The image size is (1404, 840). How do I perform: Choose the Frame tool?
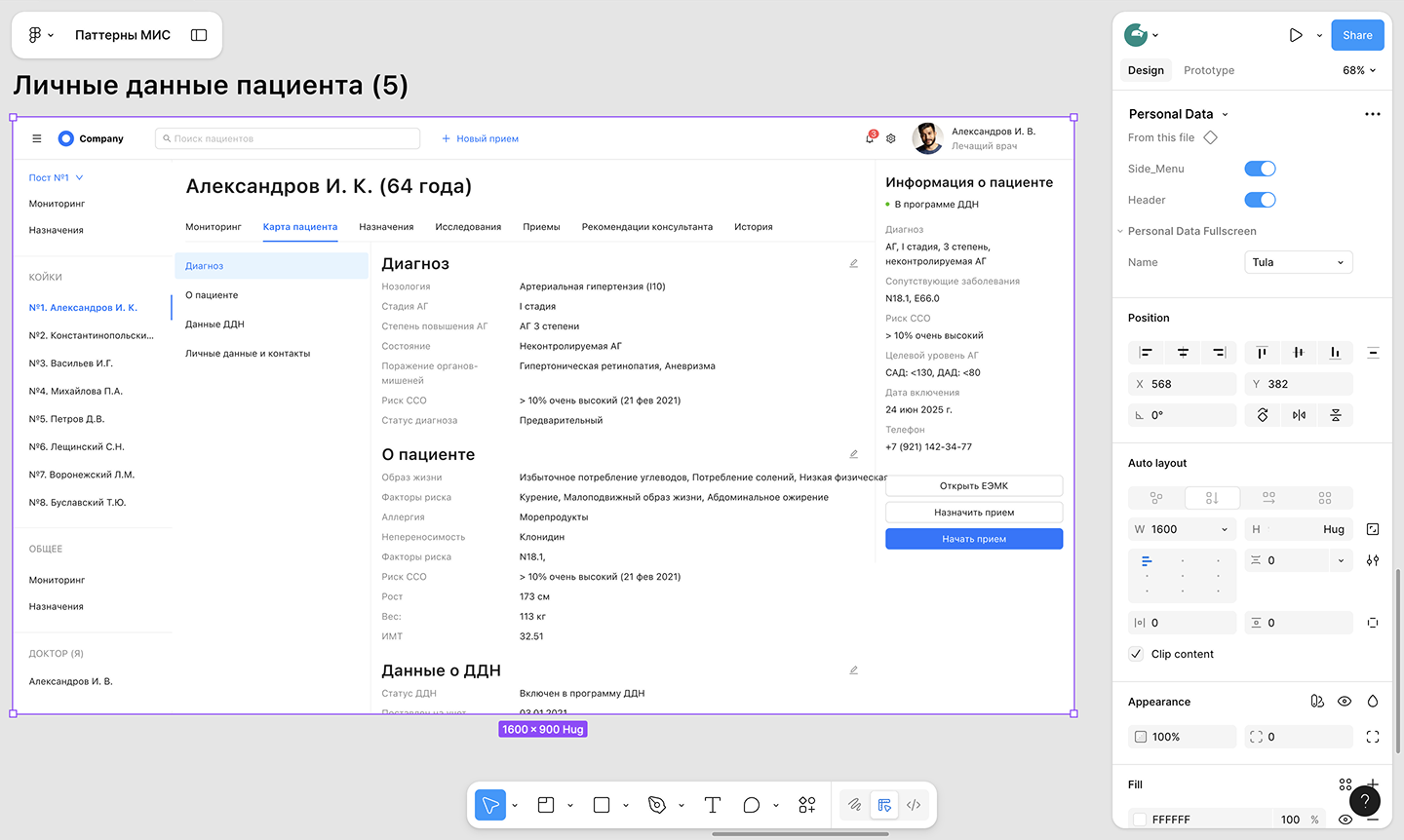point(546,805)
